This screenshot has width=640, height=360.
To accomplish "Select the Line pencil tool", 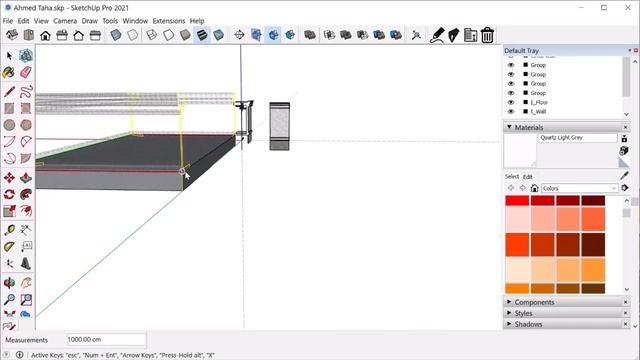I will tap(9, 91).
